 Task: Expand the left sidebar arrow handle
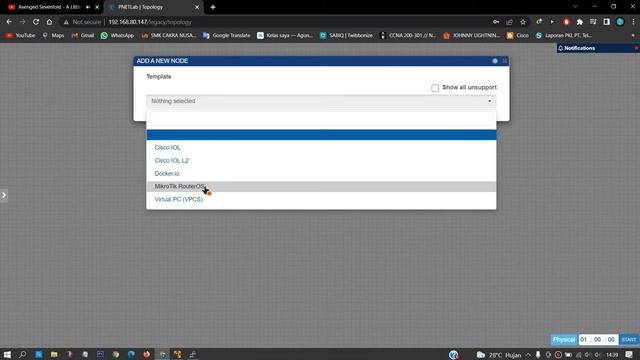click(4, 195)
